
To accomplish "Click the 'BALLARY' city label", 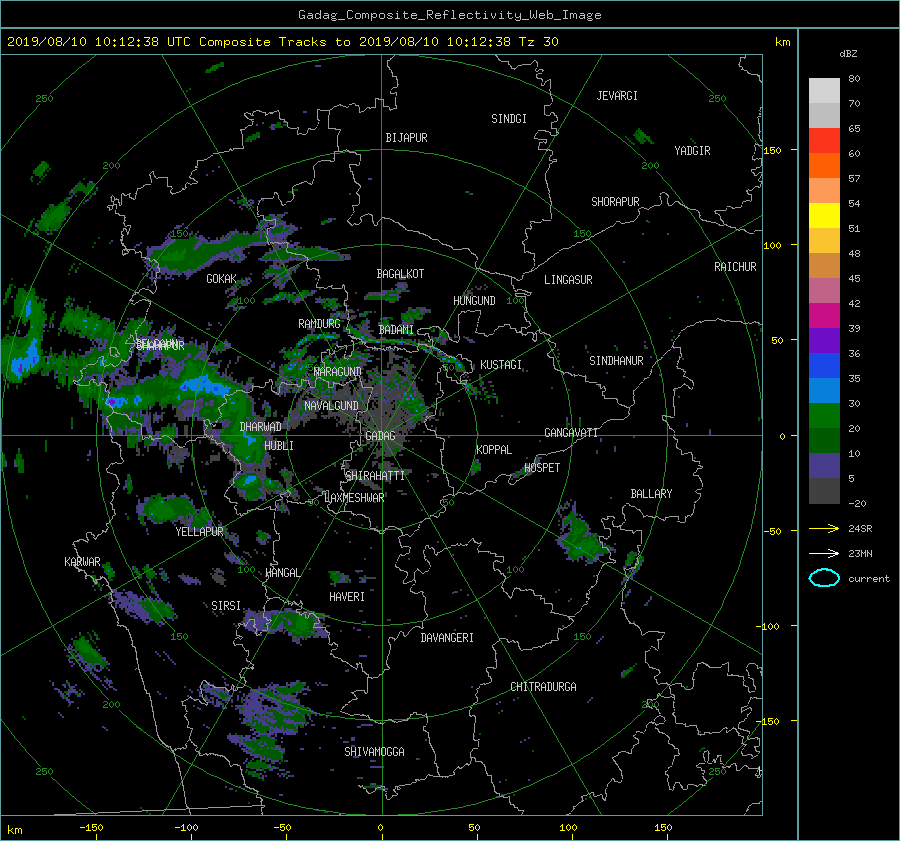I will (x=651, y=494).
